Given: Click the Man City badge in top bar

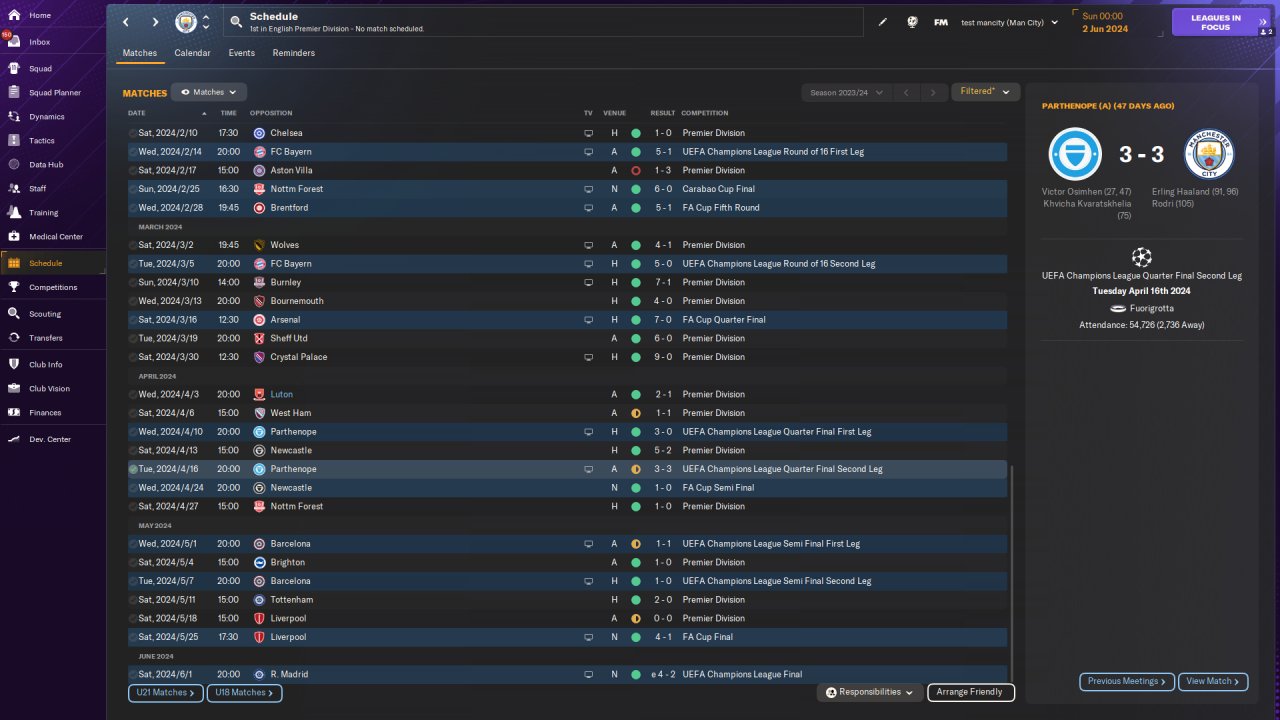Looking at the screenshot, I should click(x=186, y=22).
